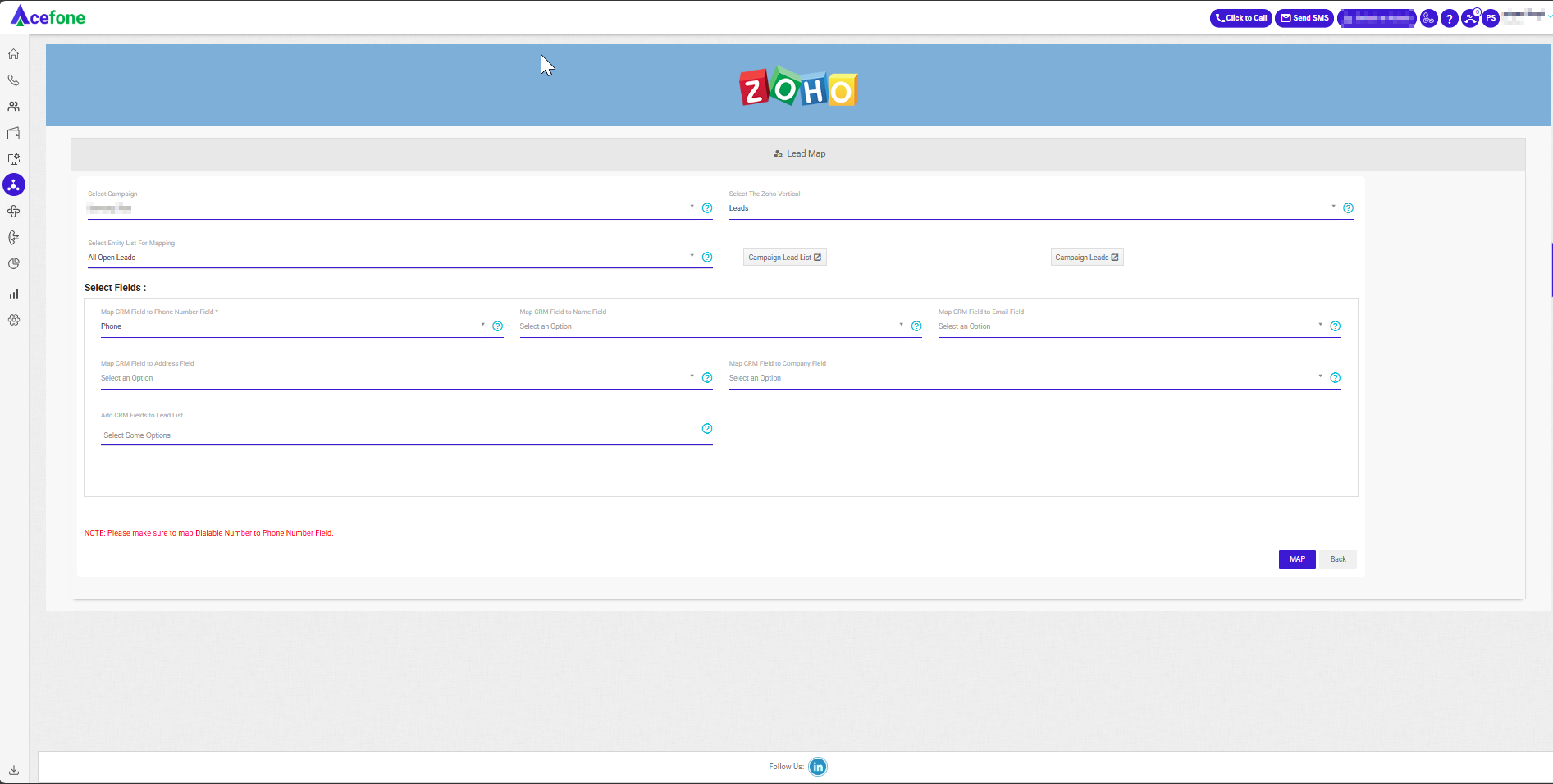
Task: Show help for Zoho Vertical field
Action: click(x=1348, y=208)
